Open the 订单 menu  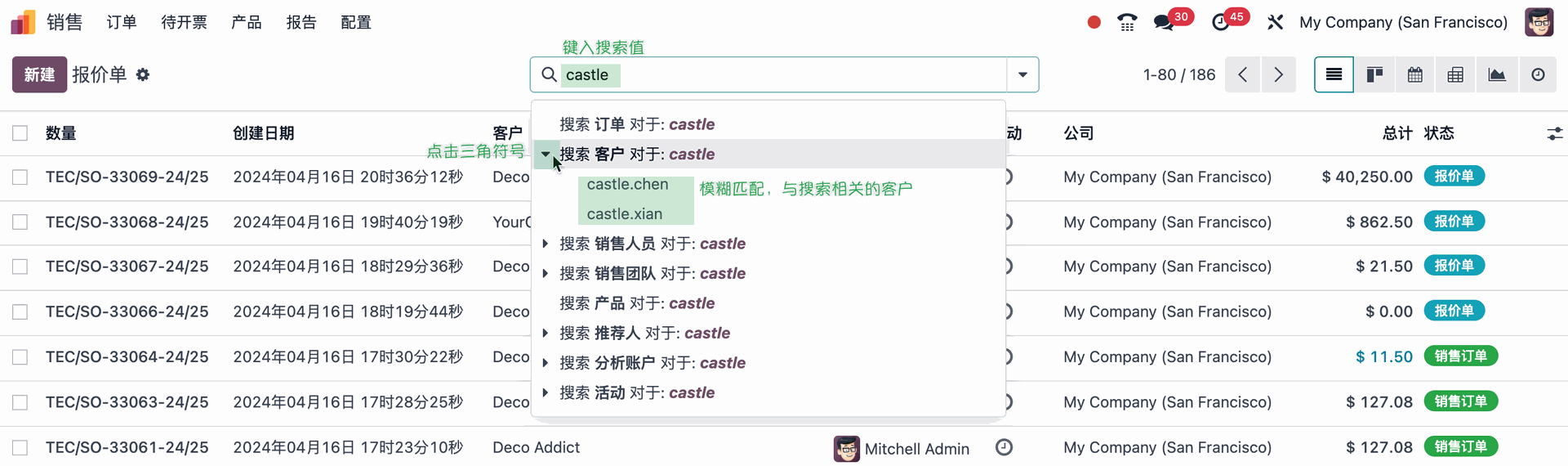click(x=122, y=22)
